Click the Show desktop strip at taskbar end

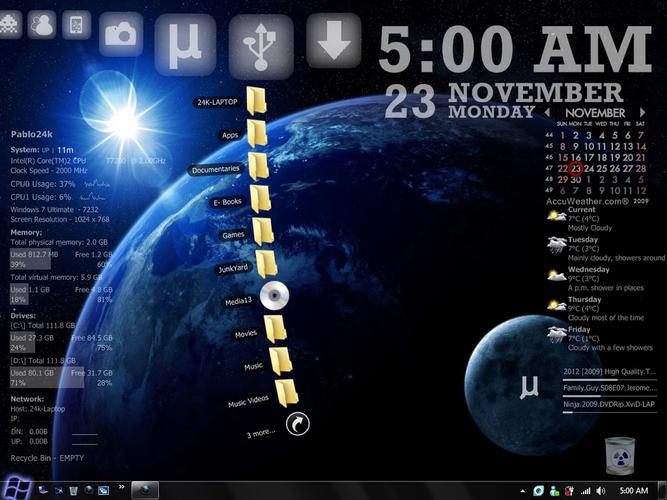662,491
